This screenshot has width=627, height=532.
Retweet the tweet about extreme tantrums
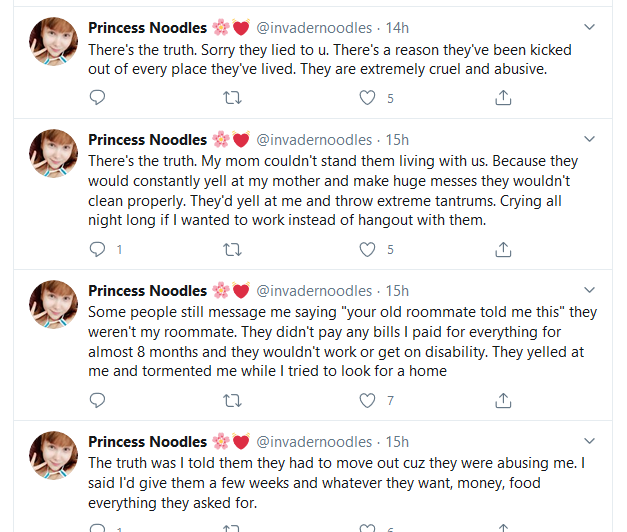click(232, 249)
